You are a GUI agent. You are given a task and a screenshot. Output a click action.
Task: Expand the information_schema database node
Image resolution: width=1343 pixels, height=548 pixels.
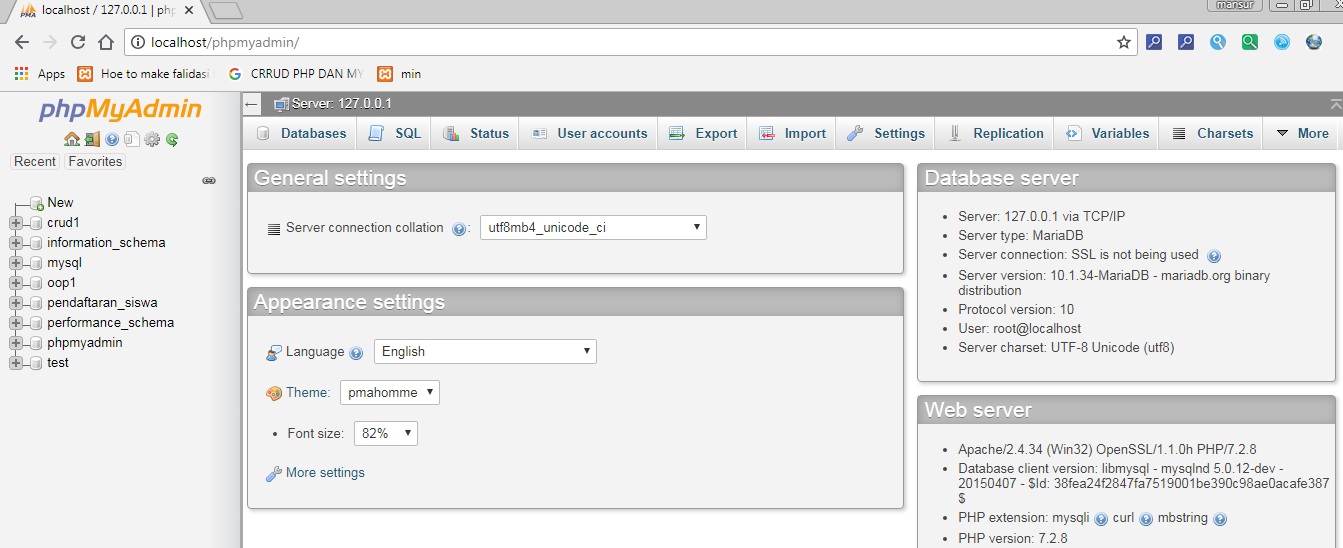coord(16,243)
